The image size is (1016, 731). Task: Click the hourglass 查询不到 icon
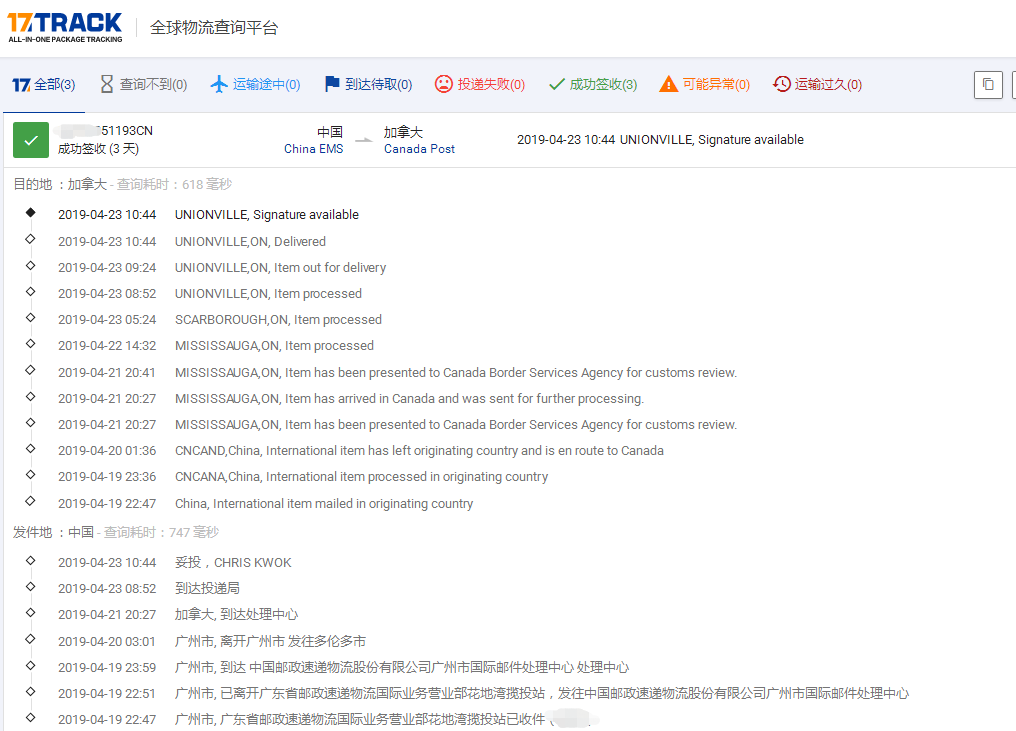tap(105, 84)
